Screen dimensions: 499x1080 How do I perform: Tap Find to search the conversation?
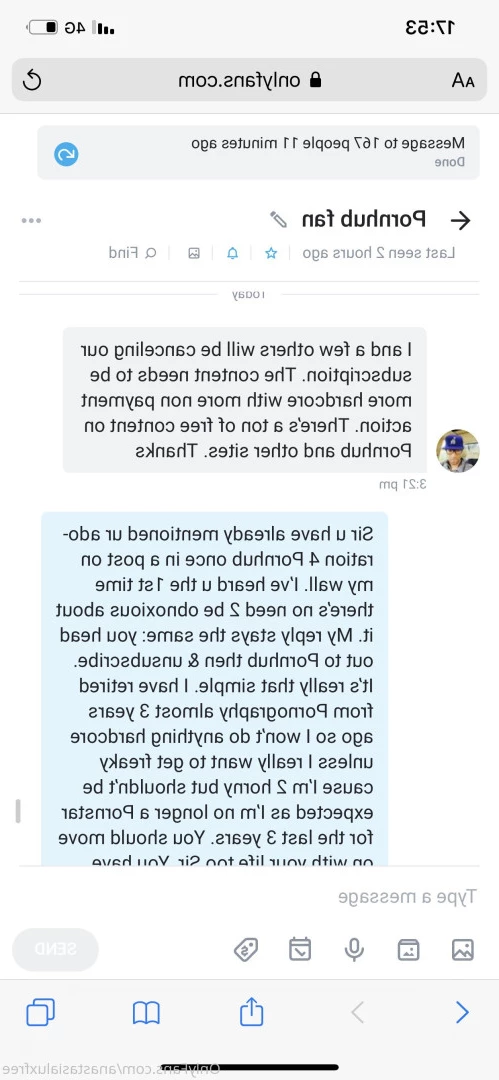(x=132, y=253)
